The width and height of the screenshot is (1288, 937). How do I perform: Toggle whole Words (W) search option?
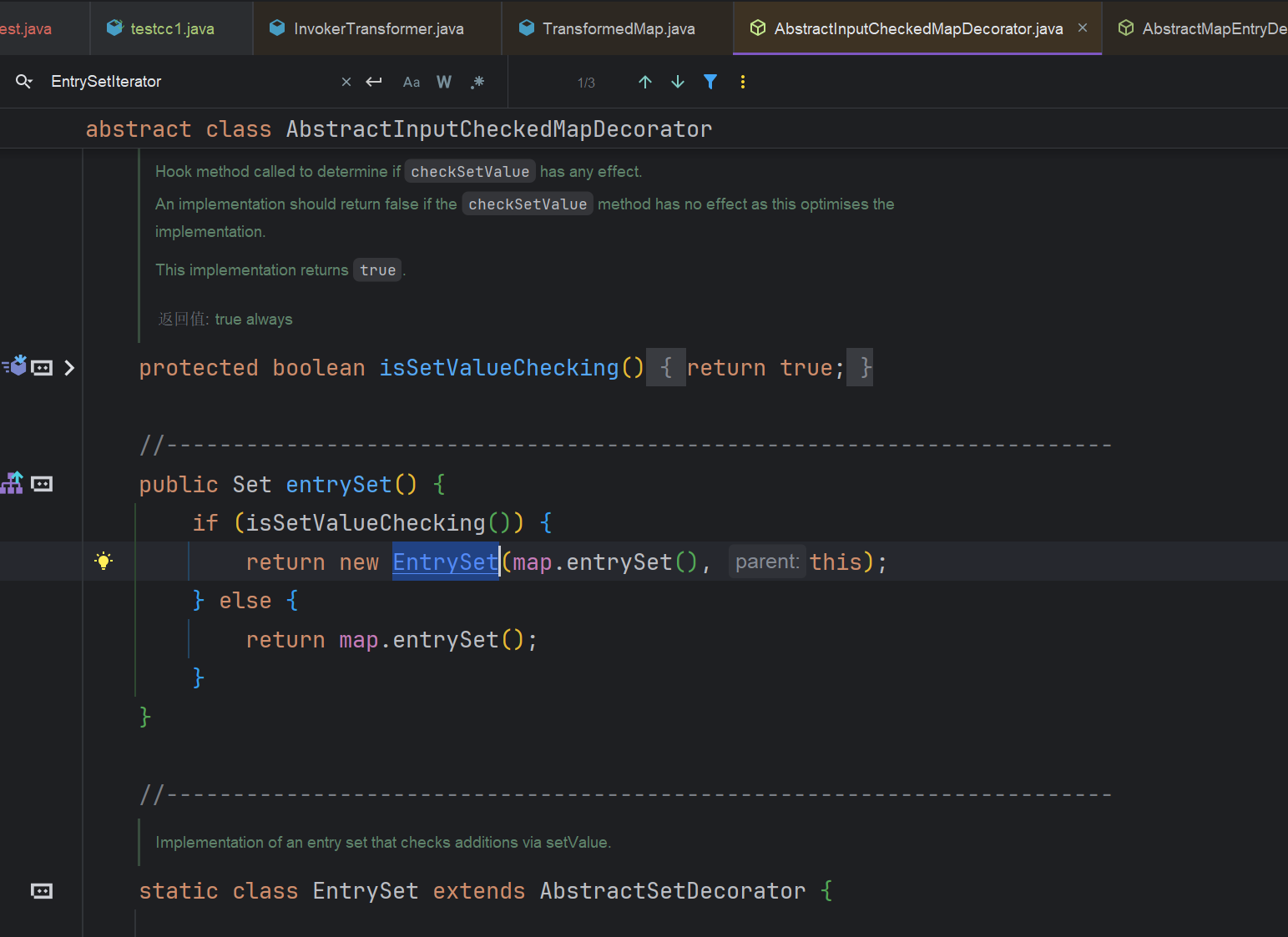pyautogui.click(x=444, y=82)
